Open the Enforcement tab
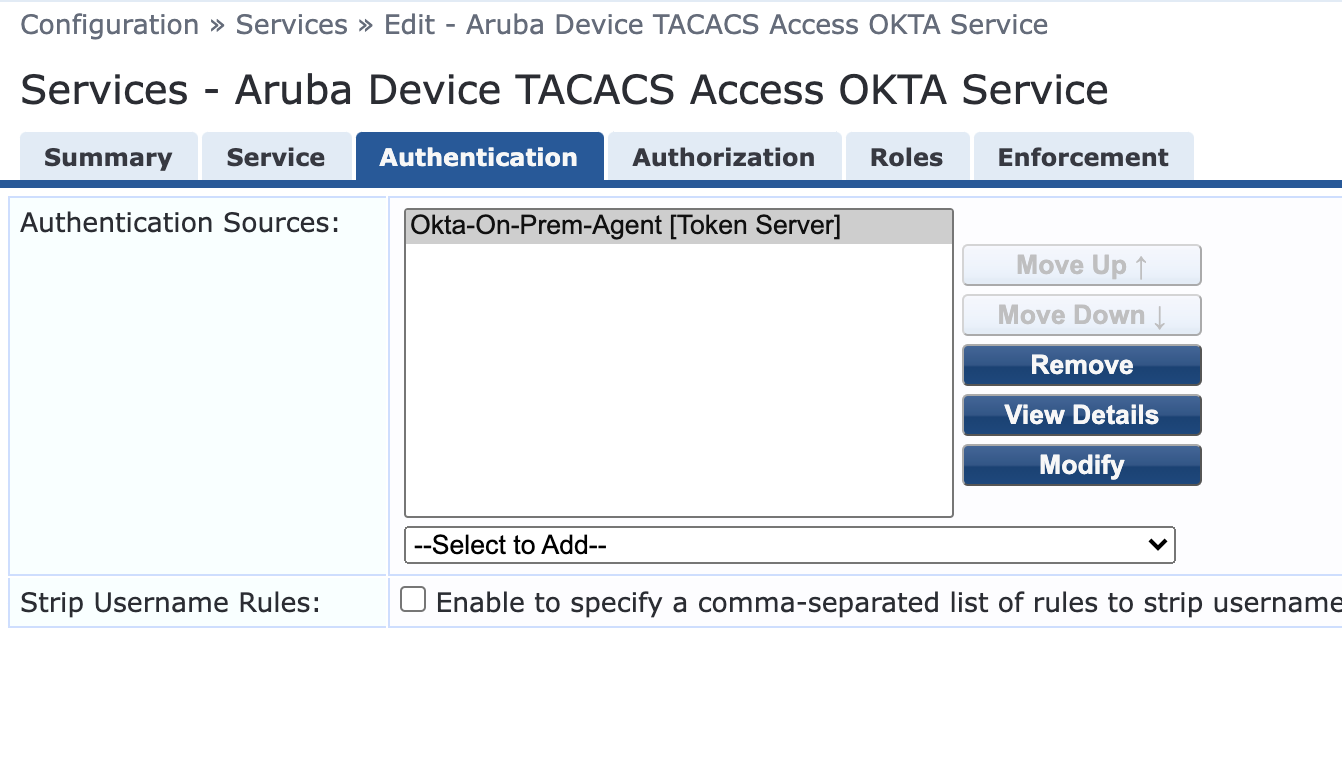The width and height of the screenshot is (1342, 772). pyautogui.click(x=1083, y=157)
